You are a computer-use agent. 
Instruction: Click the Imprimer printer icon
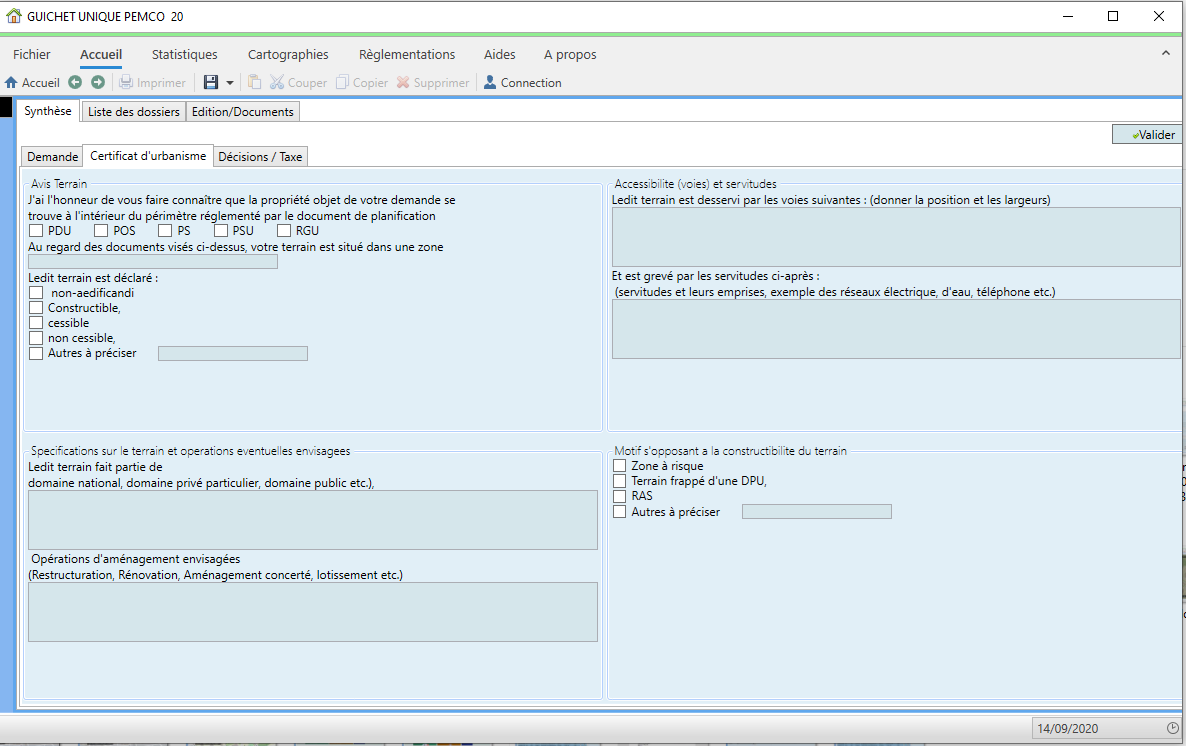126,82
